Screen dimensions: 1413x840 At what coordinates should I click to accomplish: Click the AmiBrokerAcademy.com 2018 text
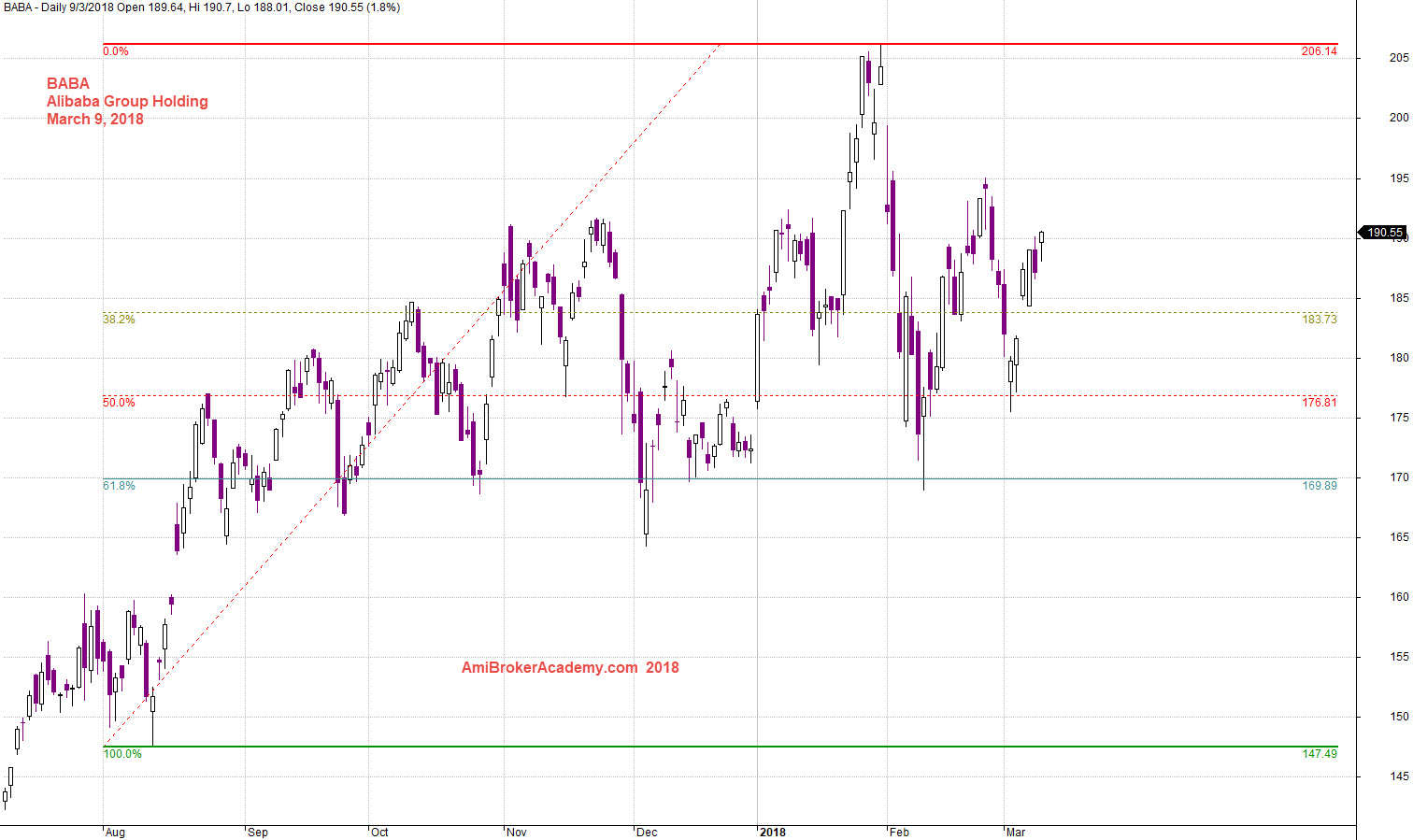[570, 668]
